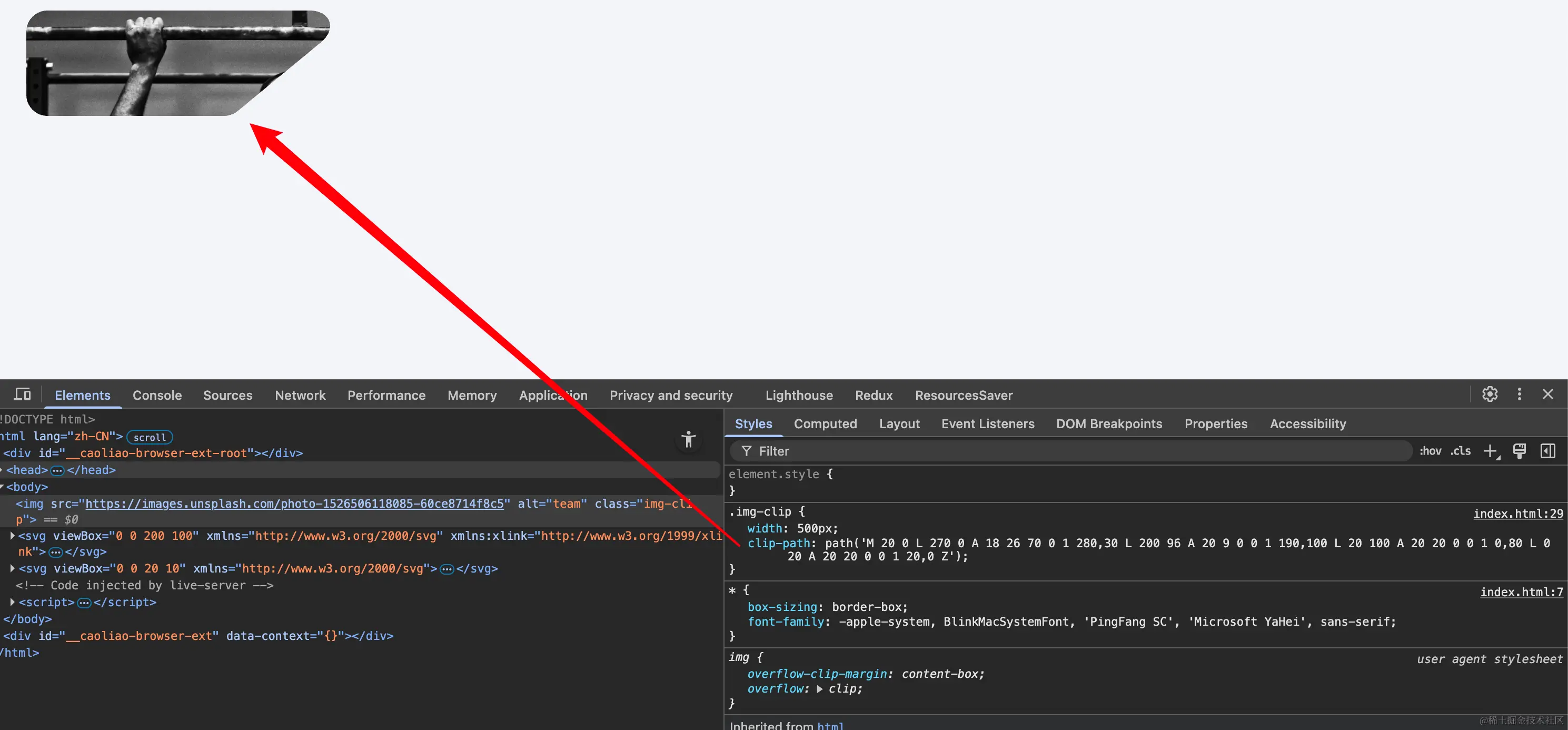This screenshot has width=1568, height=730.
Task: Open the index.html:29 source link
Action: [x=1517, y=513]
